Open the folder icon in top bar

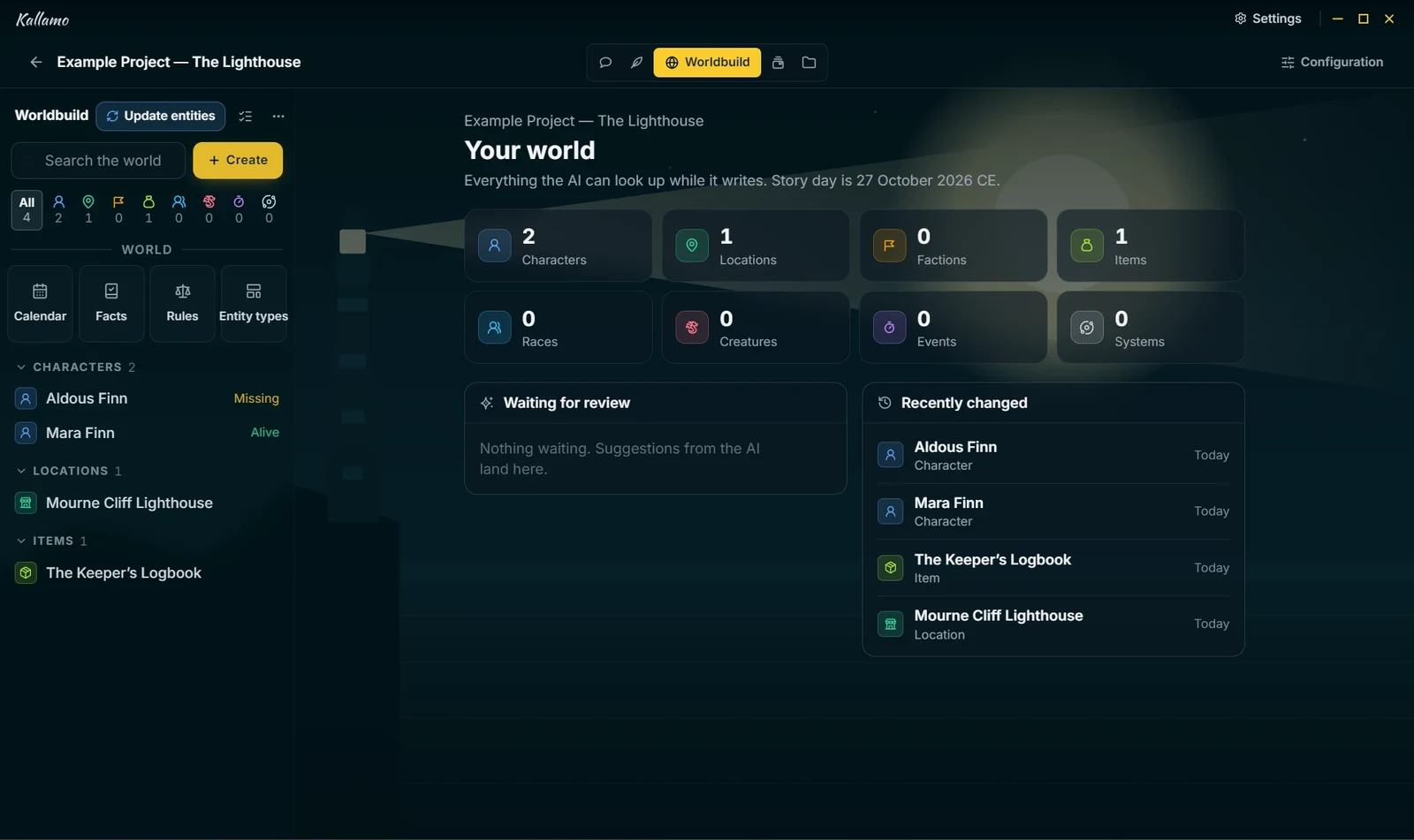pos(809,63)
